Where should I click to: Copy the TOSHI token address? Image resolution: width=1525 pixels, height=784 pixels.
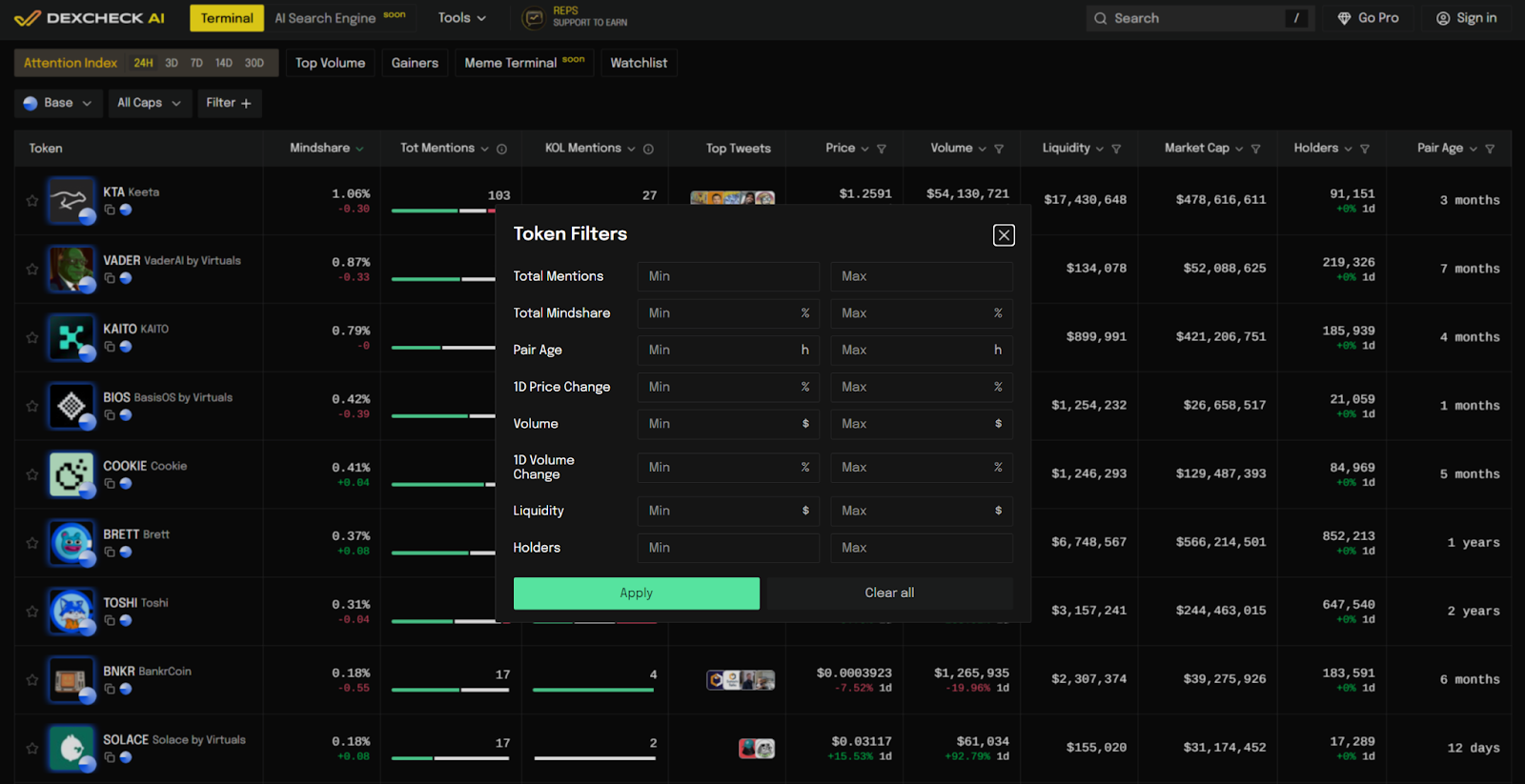pos(110,621)
